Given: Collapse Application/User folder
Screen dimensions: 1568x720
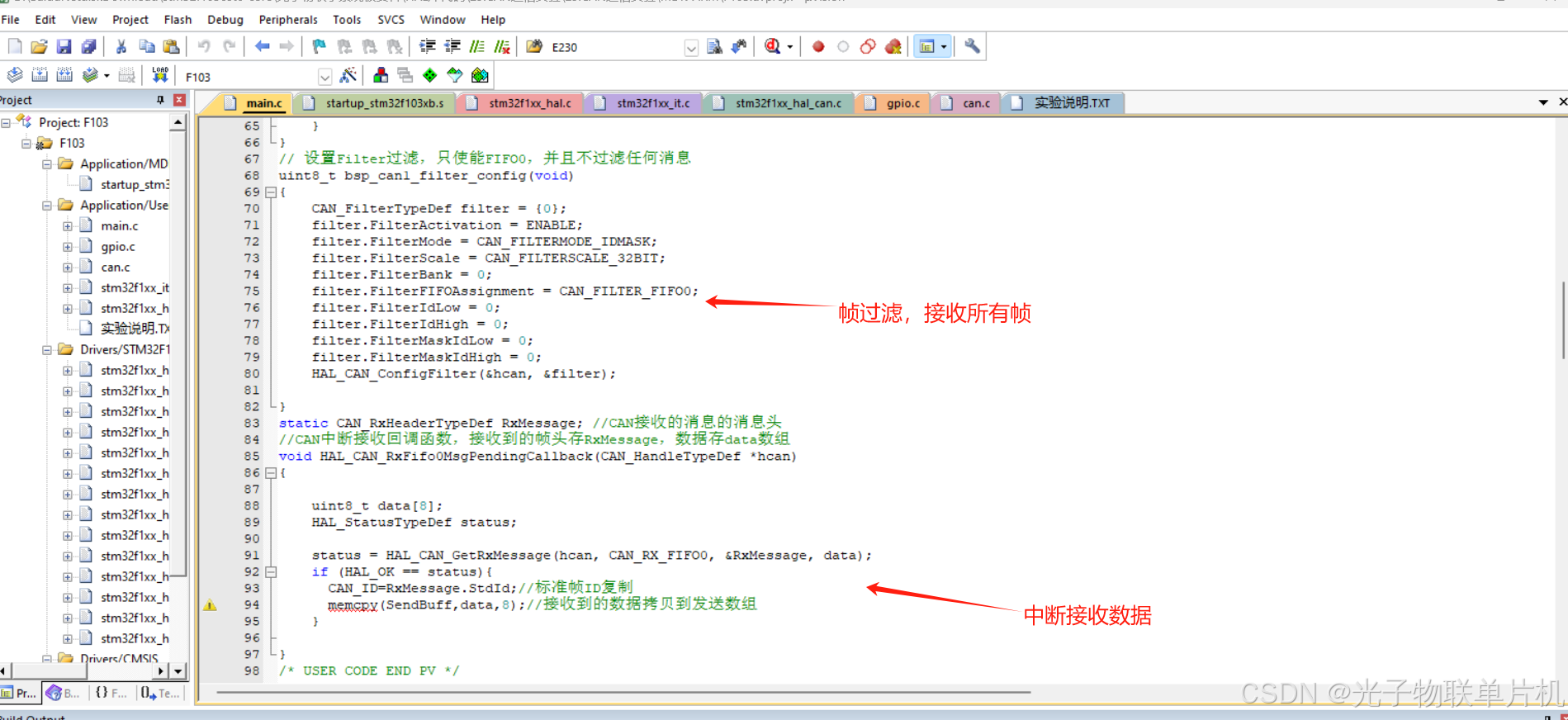Looking at the screenshot, I should pos(47,205).
